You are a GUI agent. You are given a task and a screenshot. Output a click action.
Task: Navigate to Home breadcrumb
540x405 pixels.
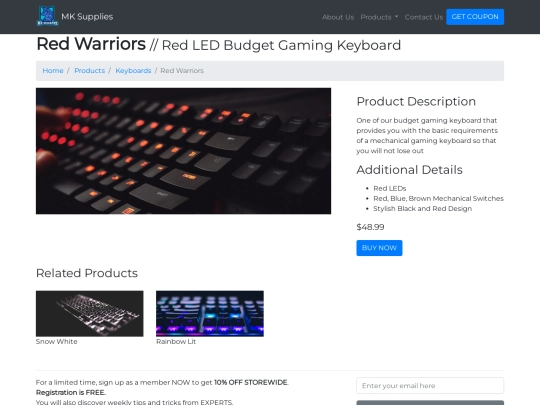pyautogui.click(x=53, y=71)
